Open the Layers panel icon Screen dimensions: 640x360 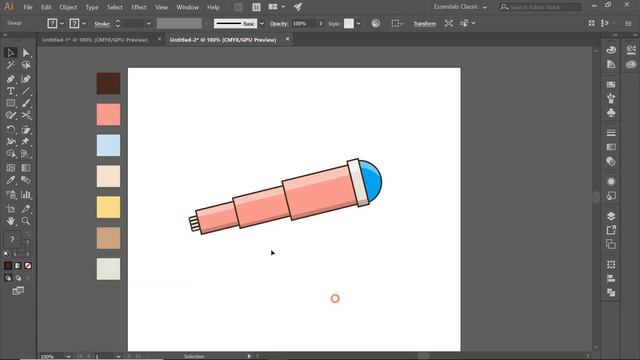611,216
